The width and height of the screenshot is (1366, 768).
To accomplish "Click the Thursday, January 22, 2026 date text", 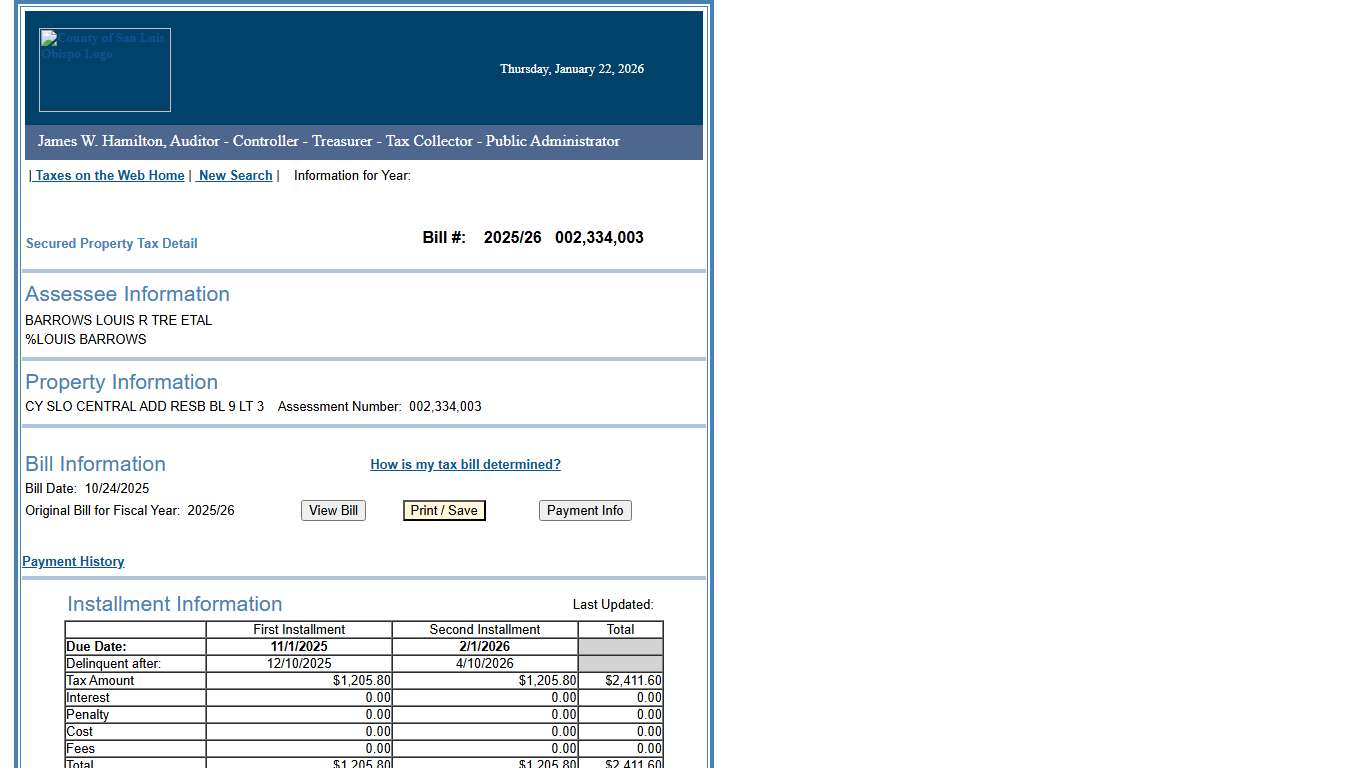I will pyautogui.click(x=571, y=69).
